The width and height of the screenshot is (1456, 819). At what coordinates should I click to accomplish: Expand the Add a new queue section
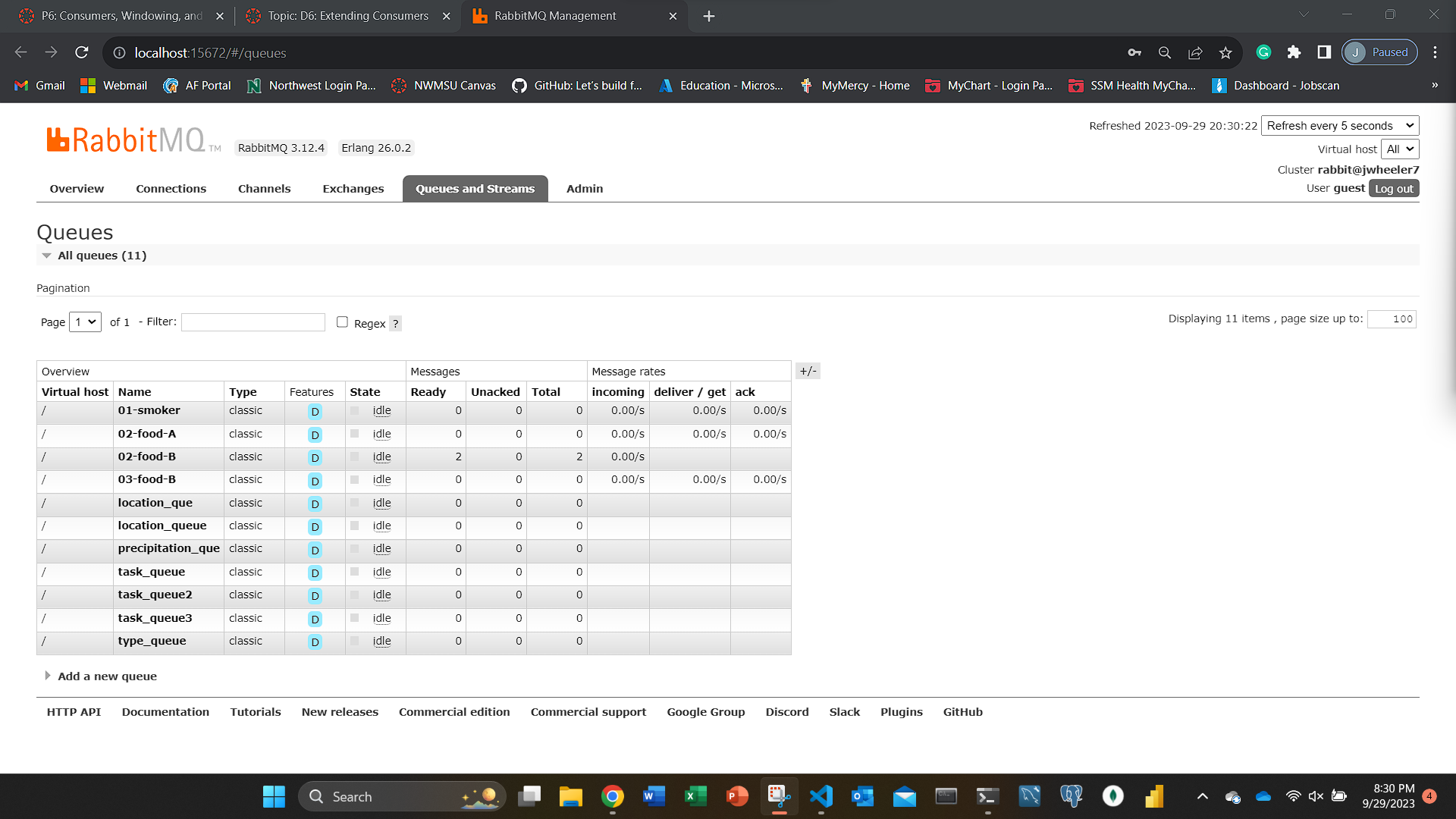click(x=107, y=676)
